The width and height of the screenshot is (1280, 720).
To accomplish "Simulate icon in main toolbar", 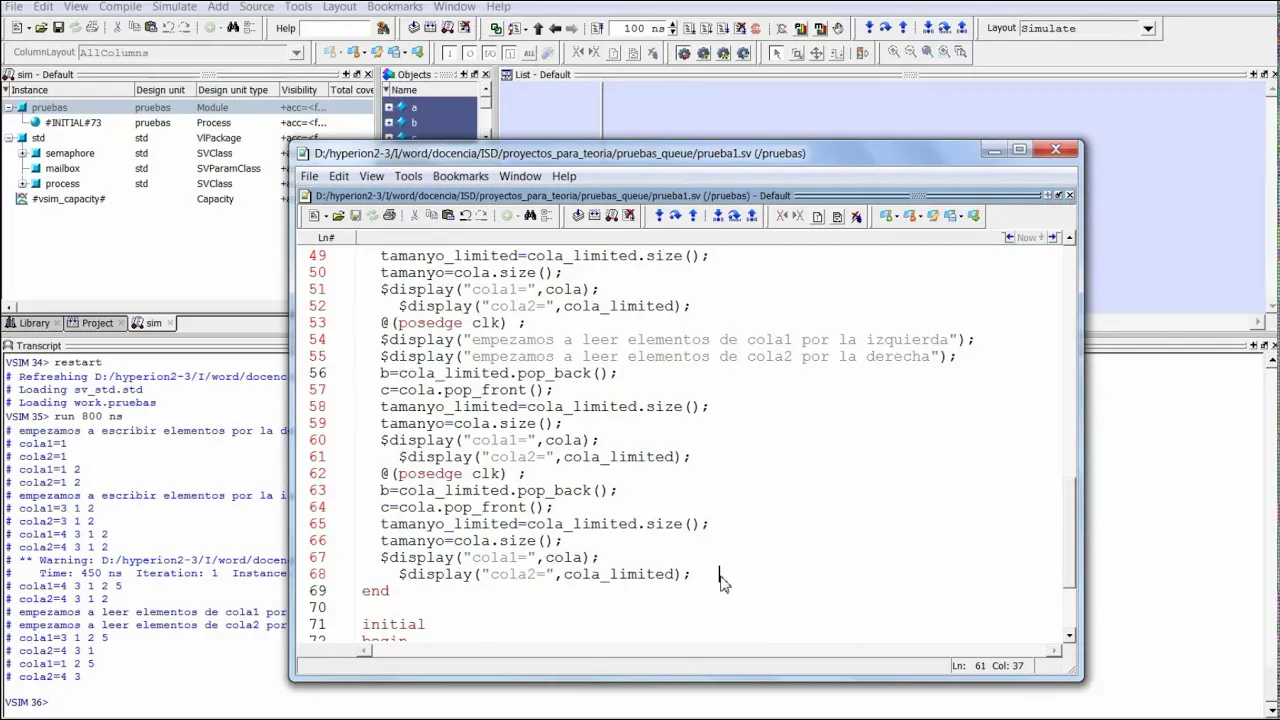I will click(x=447, y=28).
